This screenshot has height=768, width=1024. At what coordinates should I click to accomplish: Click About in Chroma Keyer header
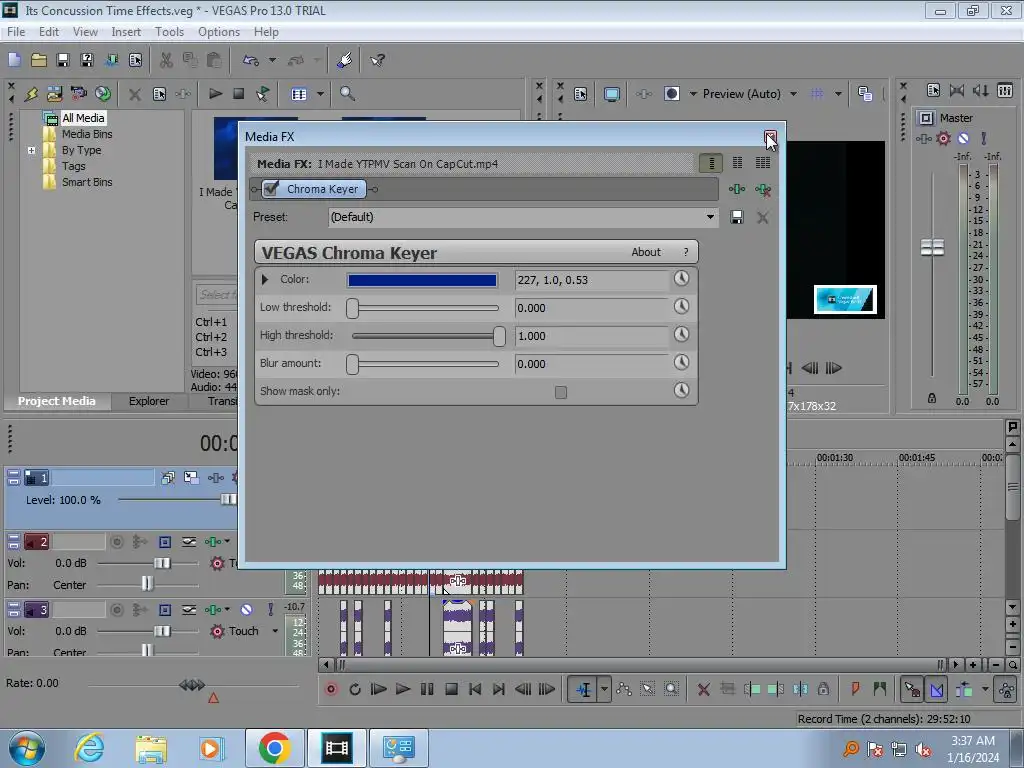click(646, 252)
